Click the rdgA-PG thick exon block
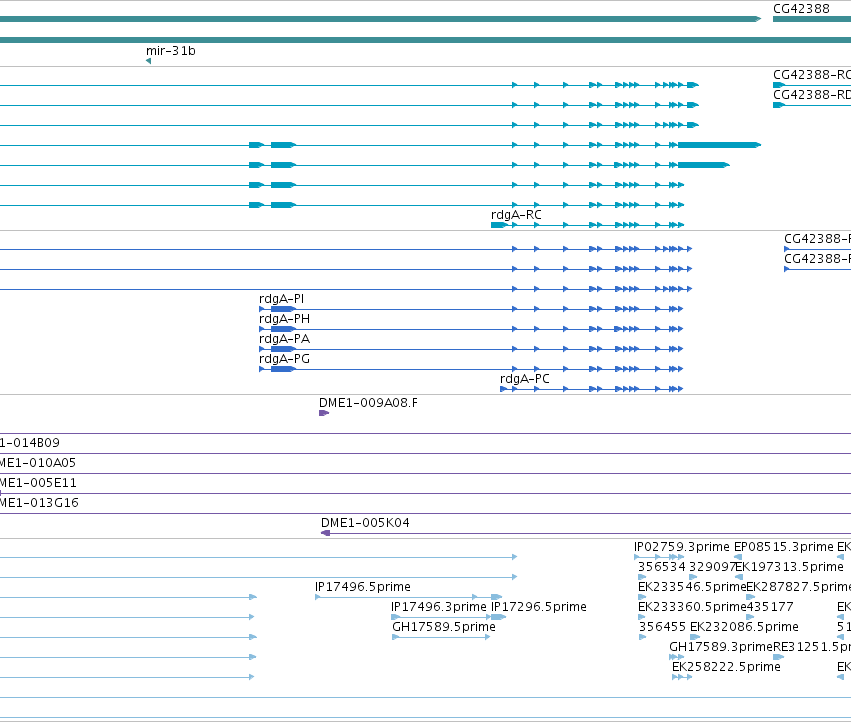 click(x=283, y=369)
